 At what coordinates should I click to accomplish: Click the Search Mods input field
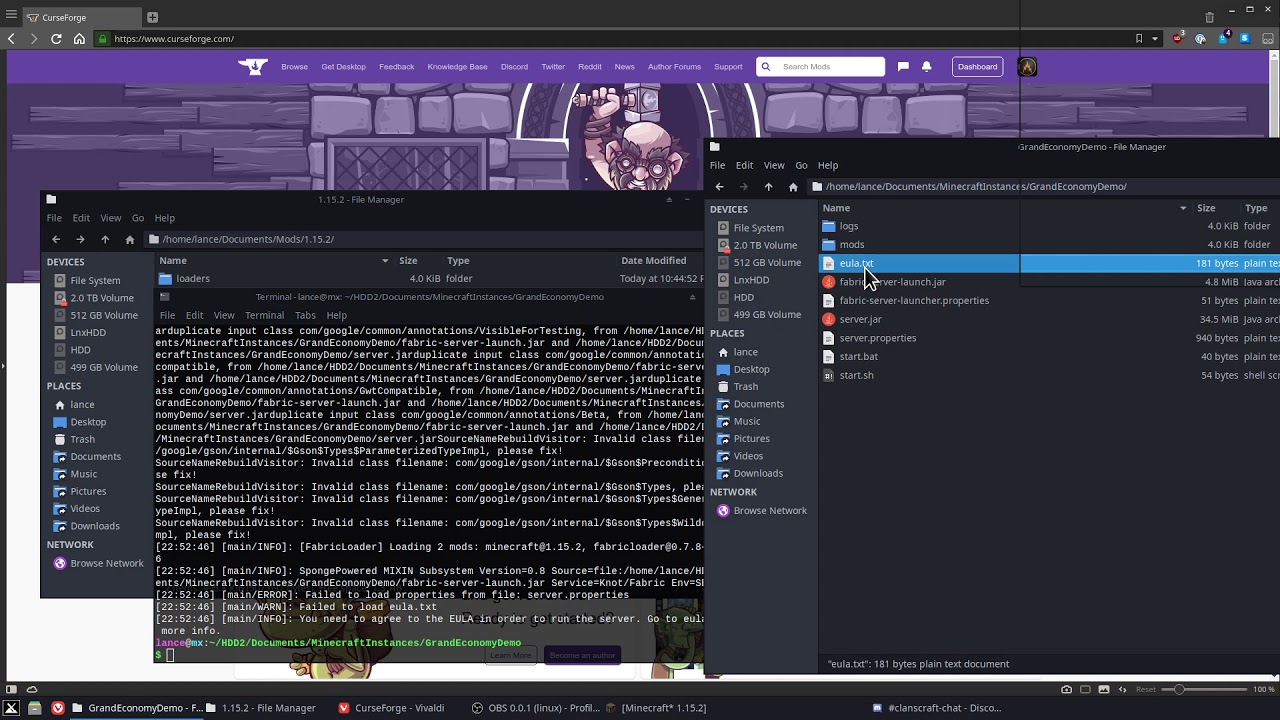tap(821, 67)
